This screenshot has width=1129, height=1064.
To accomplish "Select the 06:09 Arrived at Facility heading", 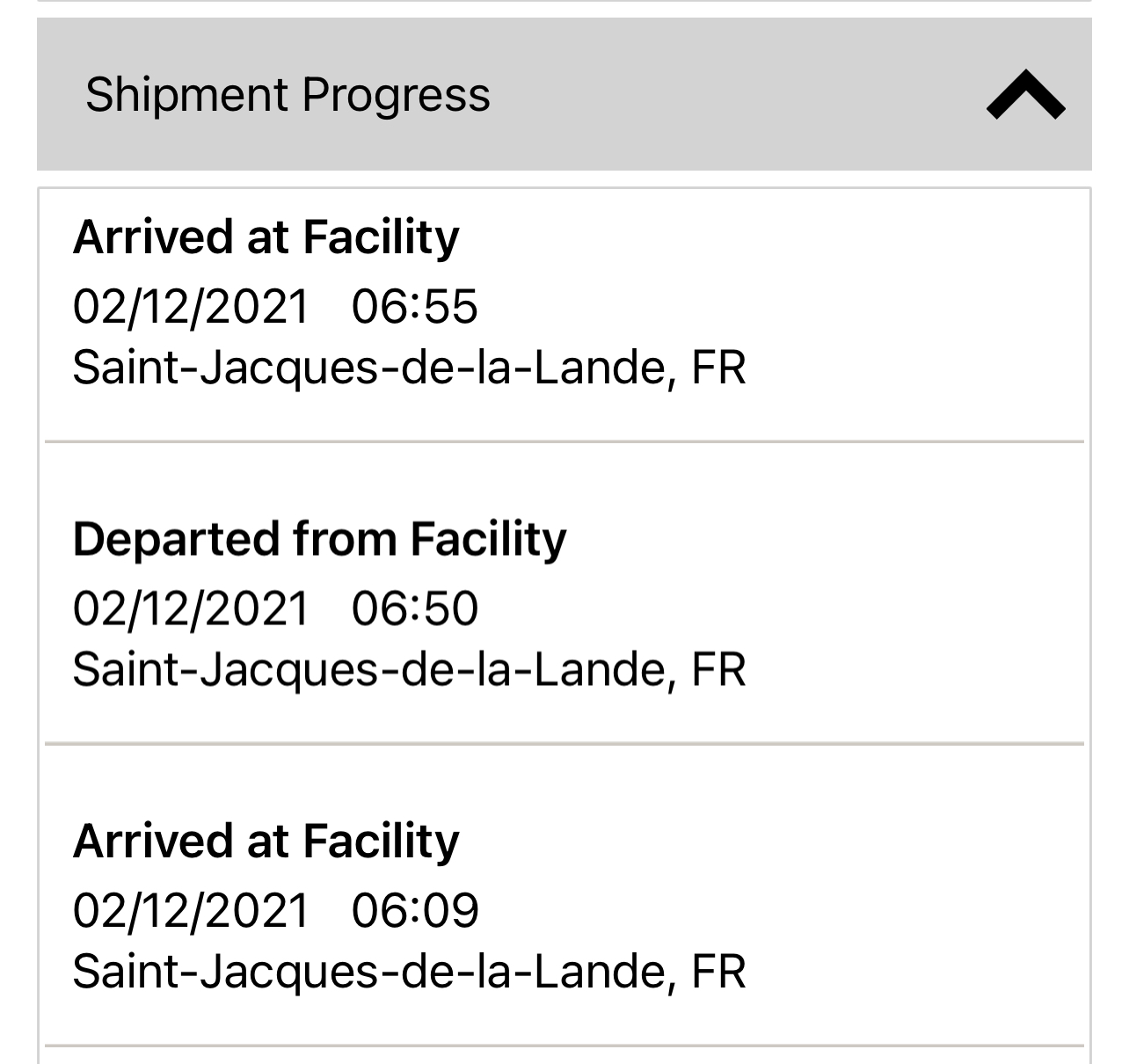I will pos(266,841).
